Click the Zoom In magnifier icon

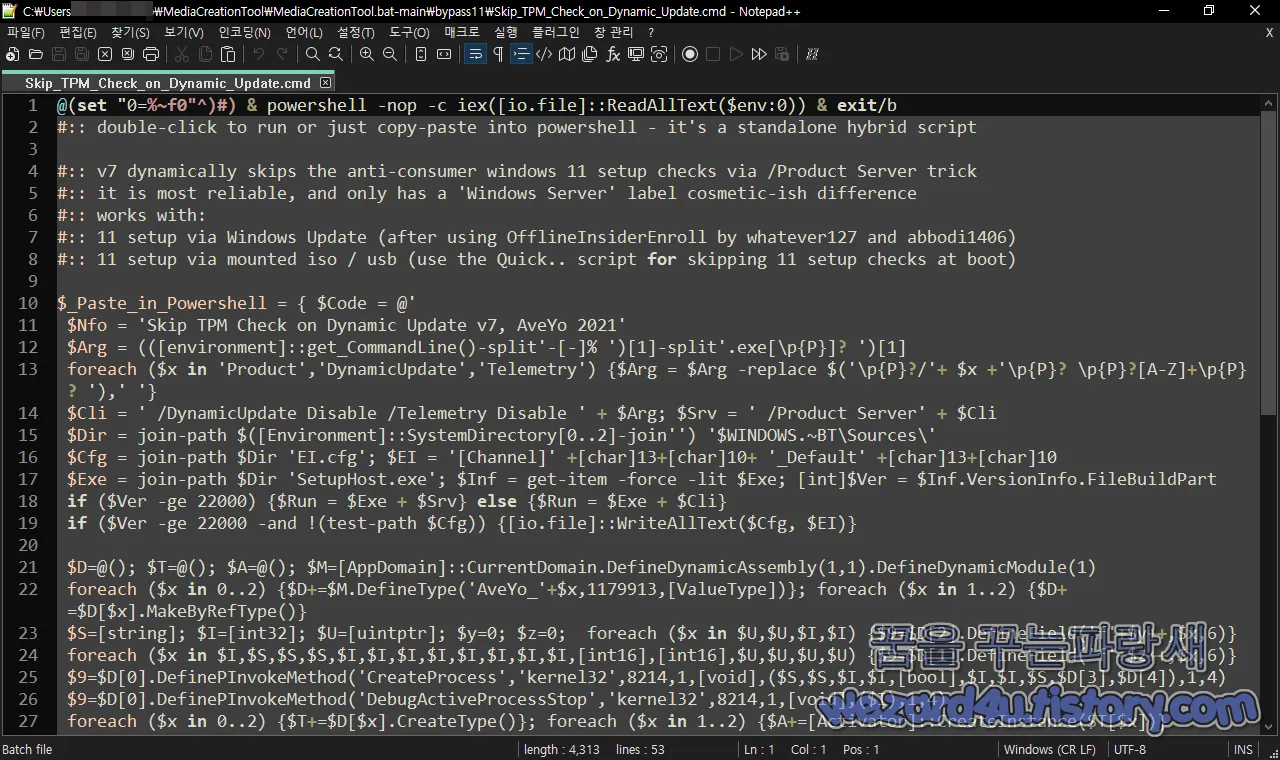[x=367, y=54]
